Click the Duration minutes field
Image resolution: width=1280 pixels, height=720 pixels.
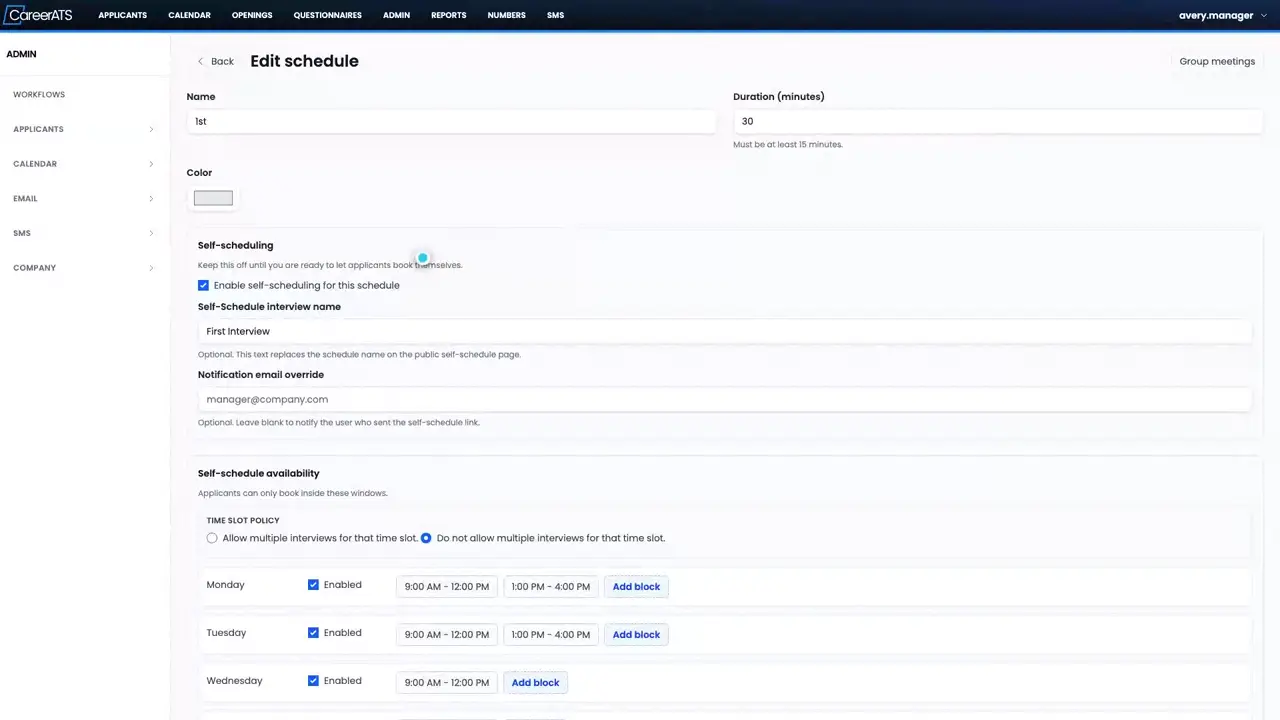[x=998, y=121]
